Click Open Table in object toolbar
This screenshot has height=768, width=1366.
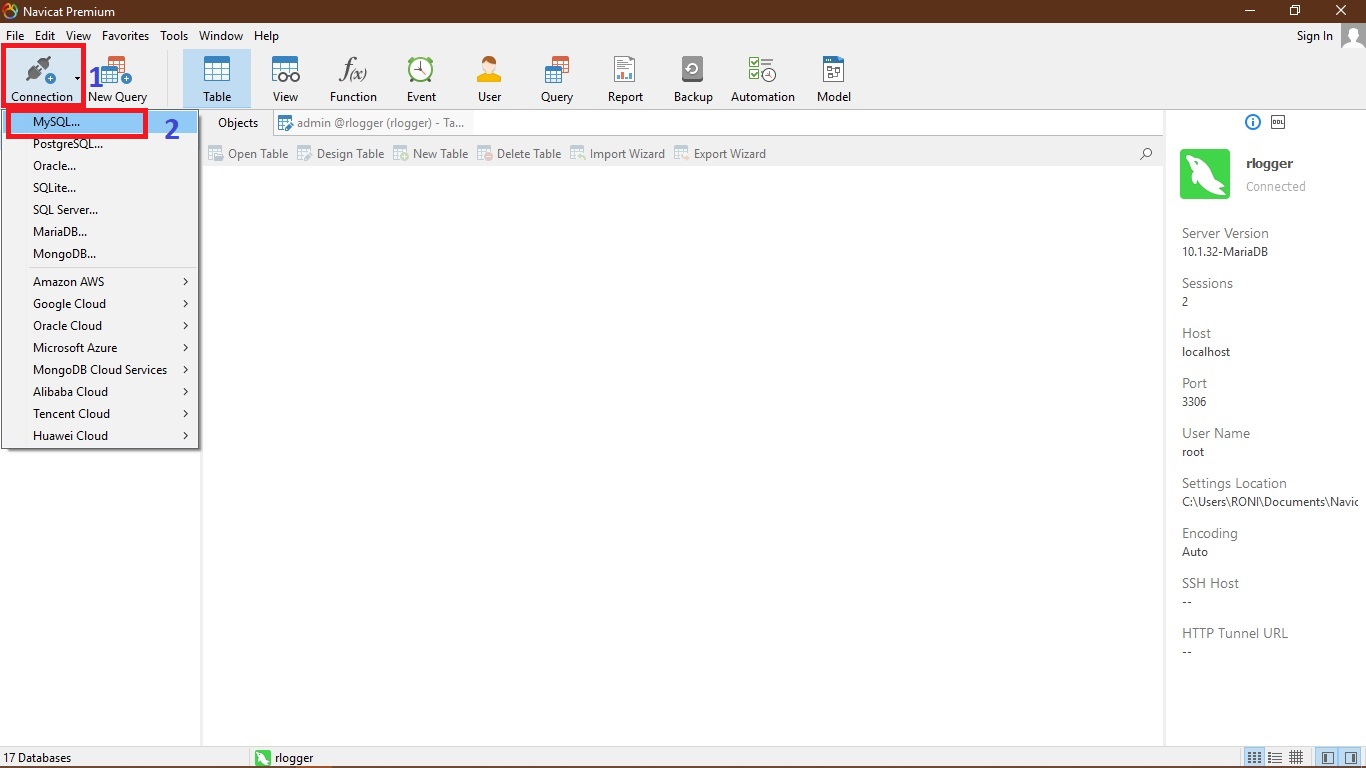pyautogui.click(x=248, y=154)
